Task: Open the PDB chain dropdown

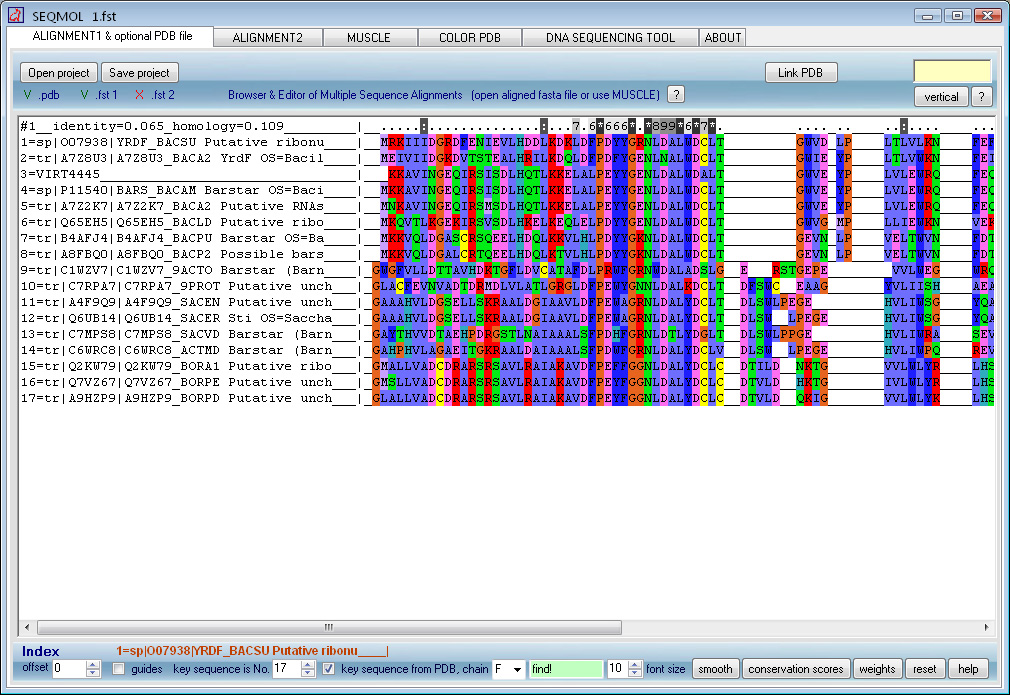Action: (516, 669)
